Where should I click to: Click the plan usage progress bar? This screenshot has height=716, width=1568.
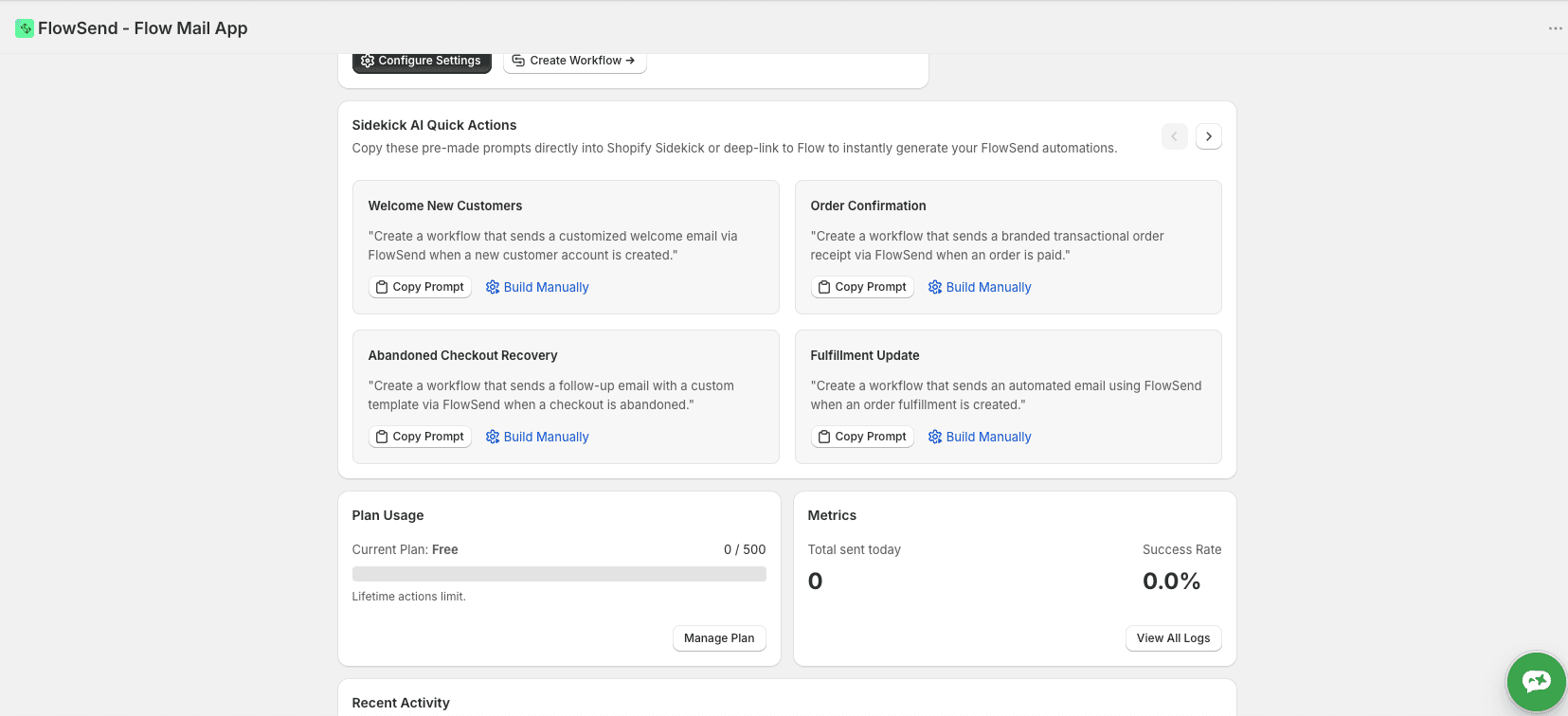pos(559,574)
